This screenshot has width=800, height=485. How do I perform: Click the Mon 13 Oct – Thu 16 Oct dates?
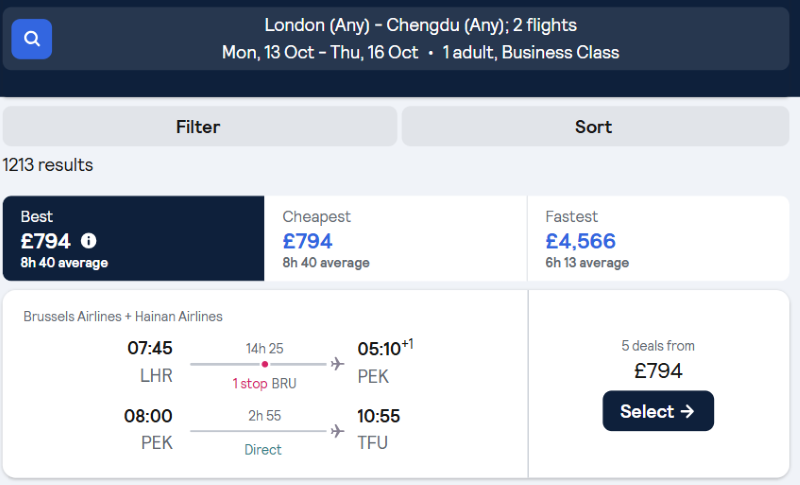[x=320, y=53]
